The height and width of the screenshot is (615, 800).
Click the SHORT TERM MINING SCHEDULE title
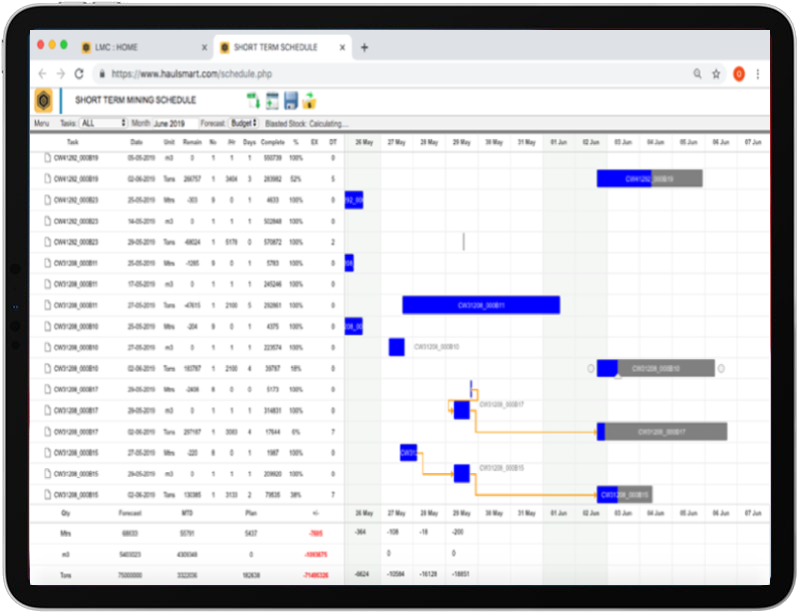point(135,100)
